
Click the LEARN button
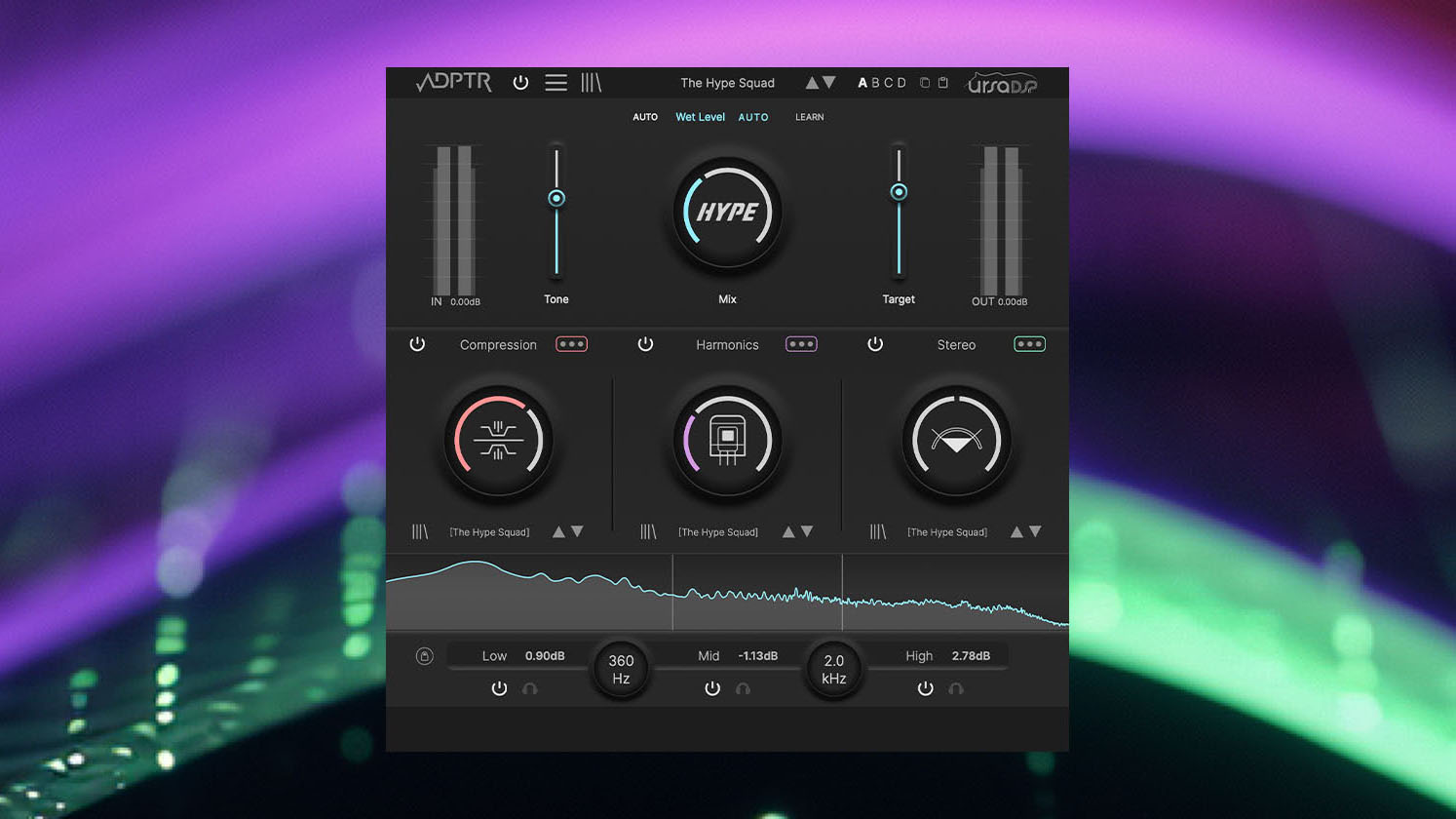(809, 117)
